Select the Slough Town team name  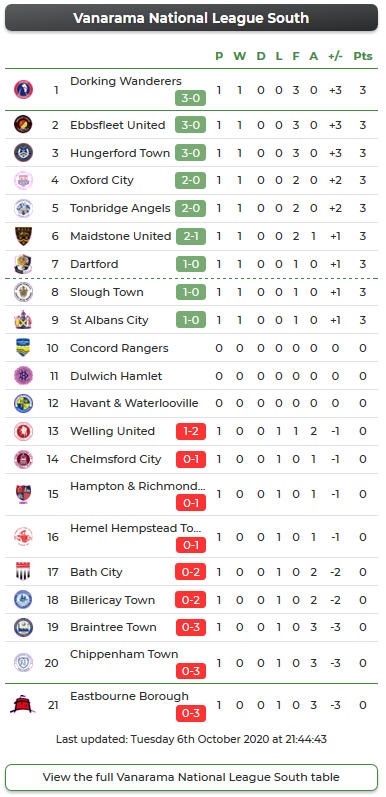point(107,292)
